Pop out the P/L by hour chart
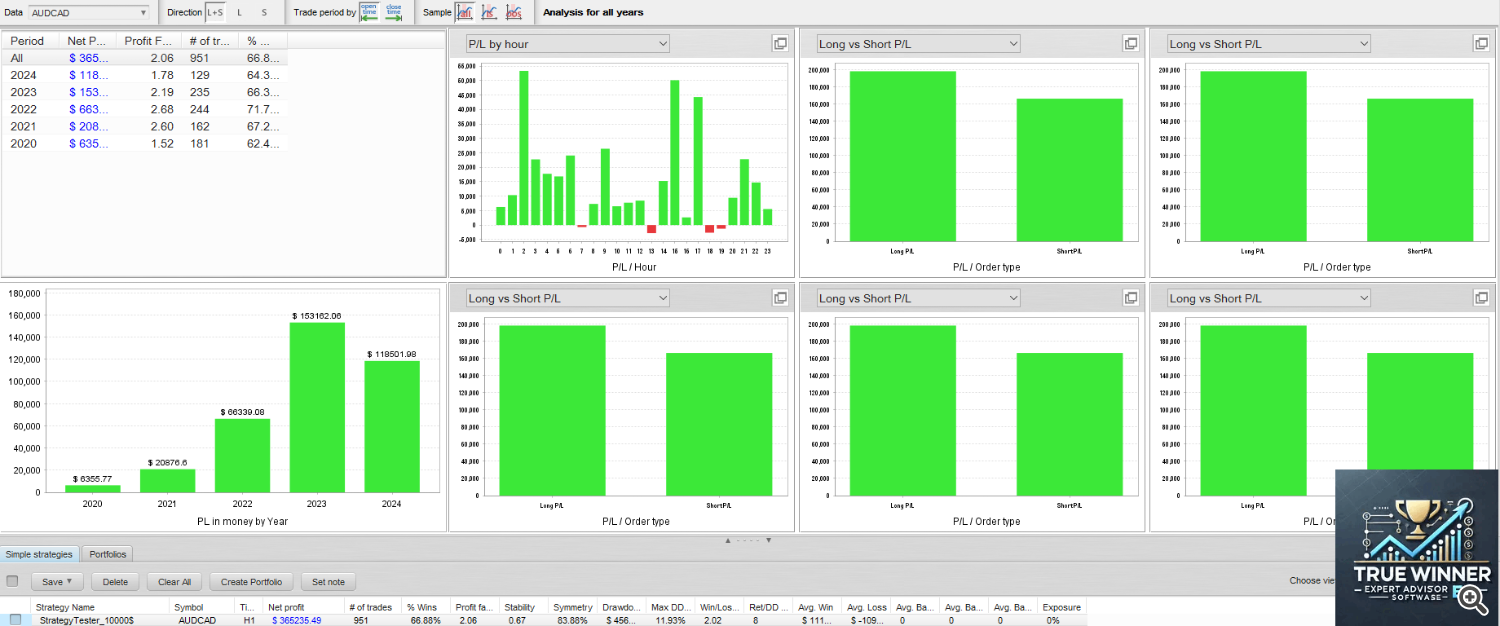 pyautogui.click(x=780, y=44)
